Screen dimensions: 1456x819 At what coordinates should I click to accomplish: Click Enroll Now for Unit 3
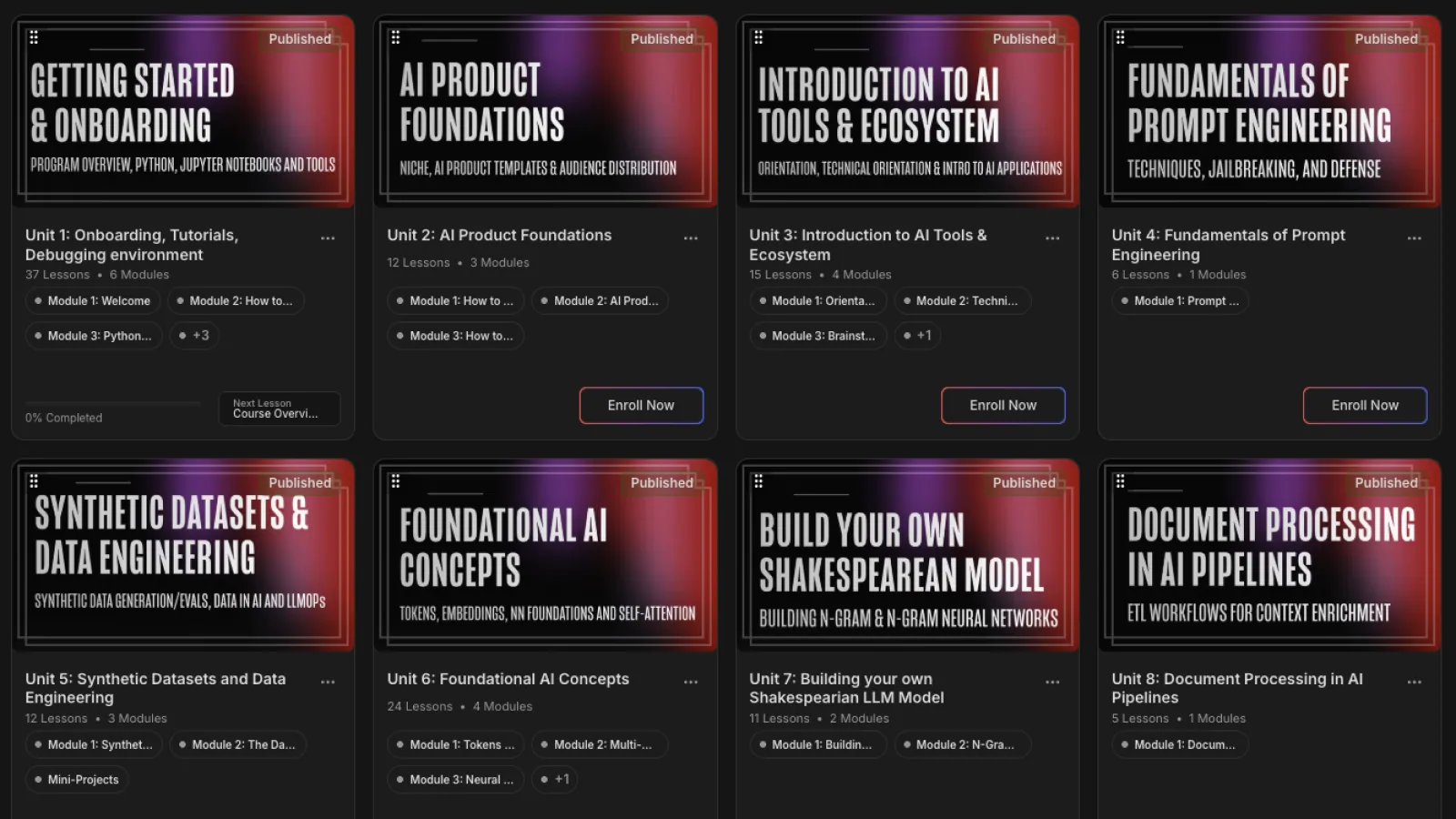click(1003, 406)
